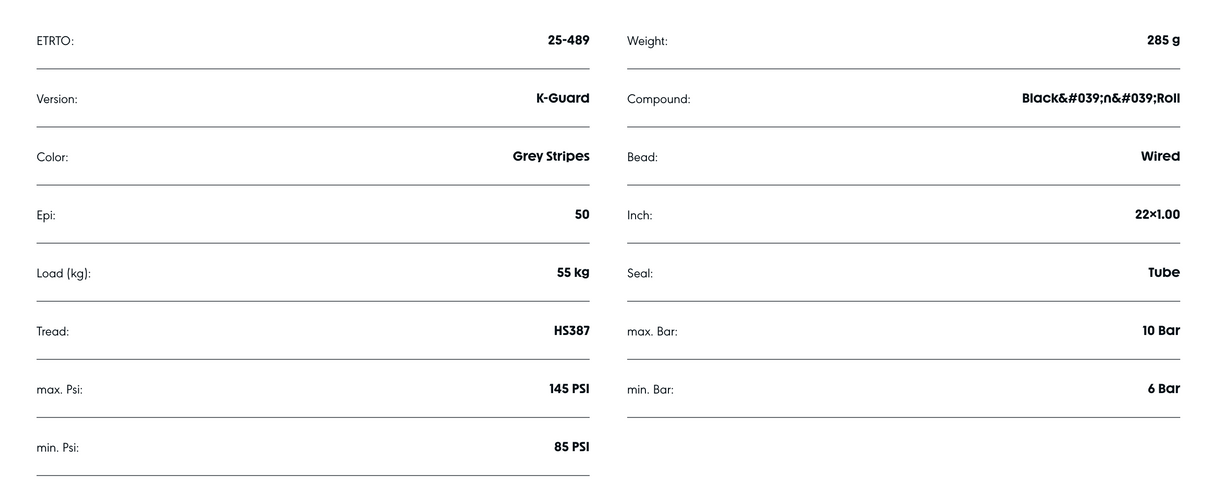Click the 22×1.00 inch value
This screenshot has height=491, width=1214.
click(x=1157, y=215)
